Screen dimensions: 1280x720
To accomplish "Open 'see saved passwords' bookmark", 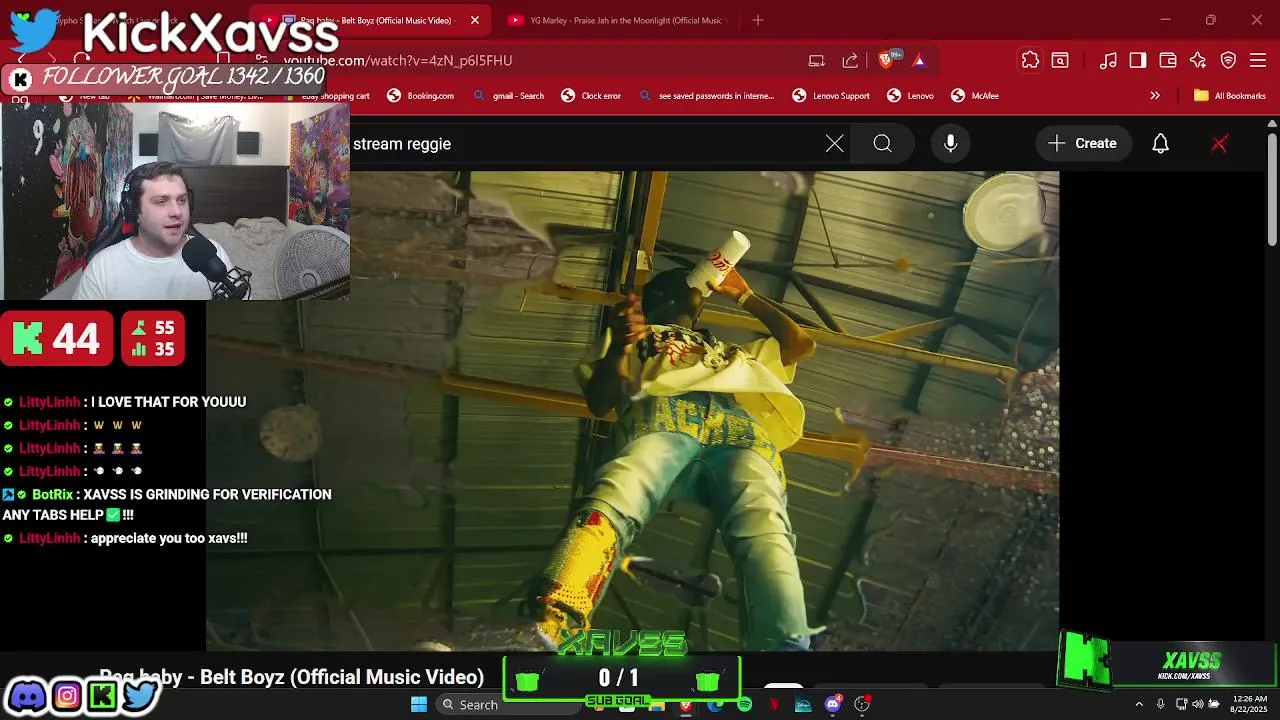I will coord(706,96).
